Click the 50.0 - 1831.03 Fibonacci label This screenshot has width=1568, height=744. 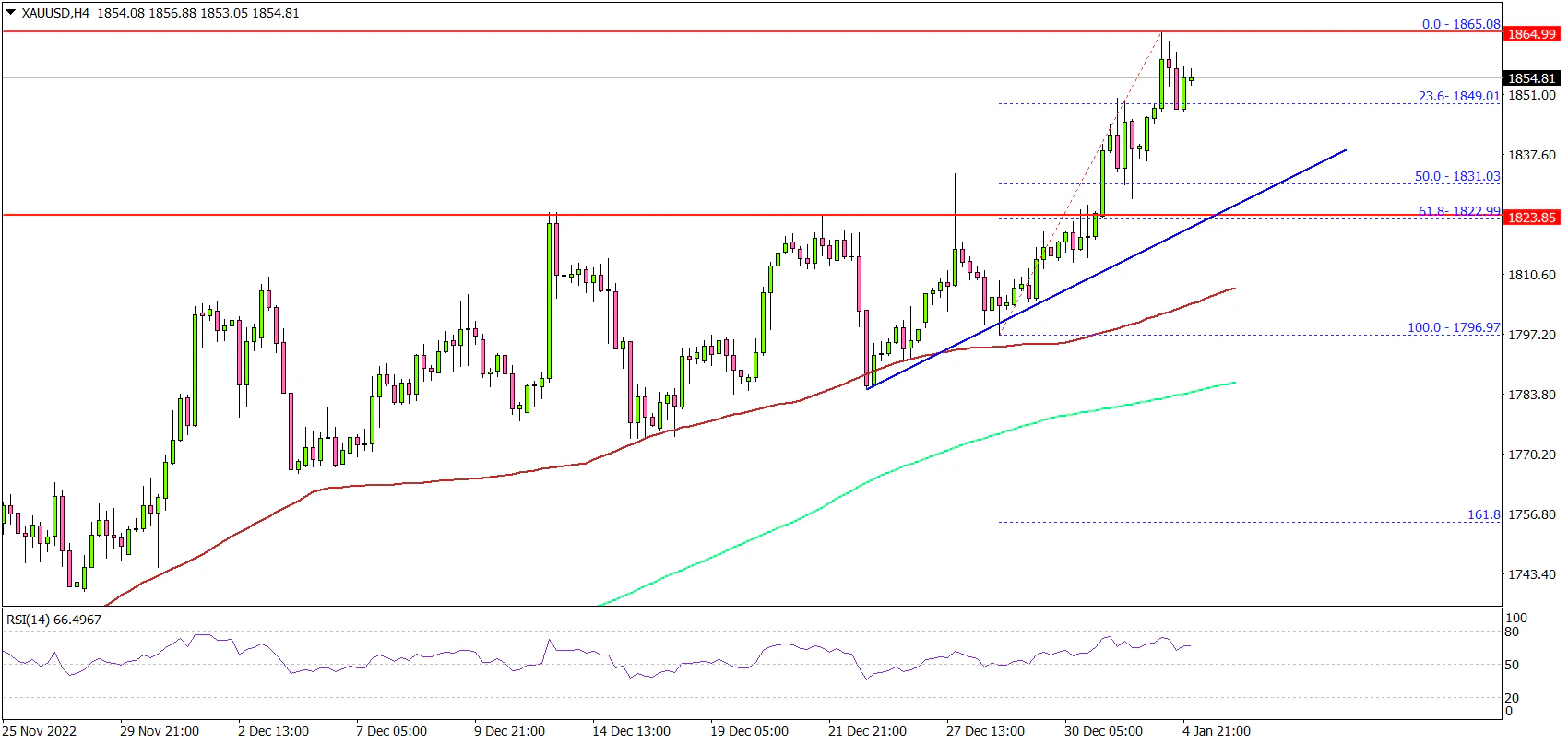[x=1456, y=176]
